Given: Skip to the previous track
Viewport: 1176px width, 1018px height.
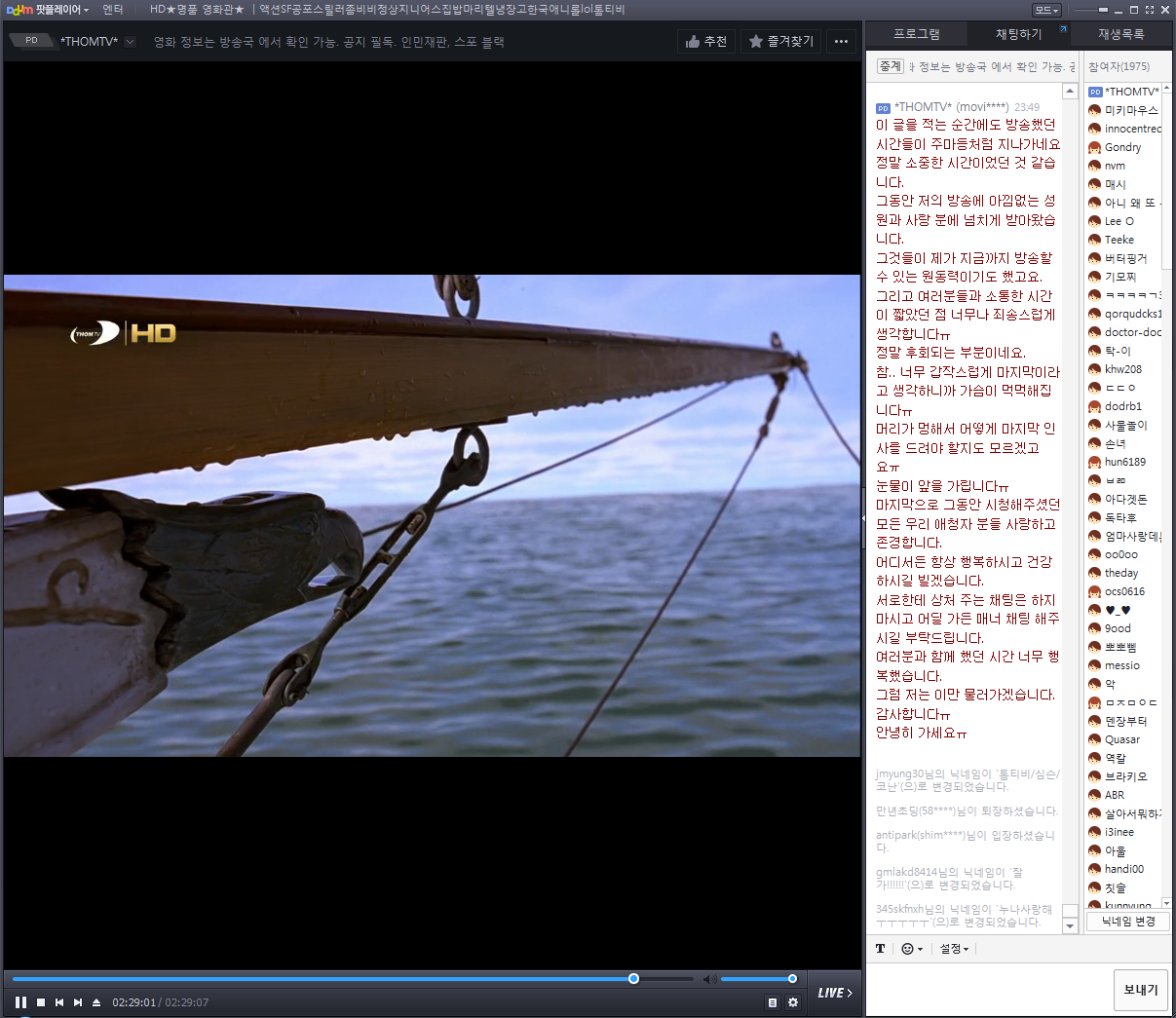Looking at the screenshot, I should pyautogui.click(x=59, y=1002).
